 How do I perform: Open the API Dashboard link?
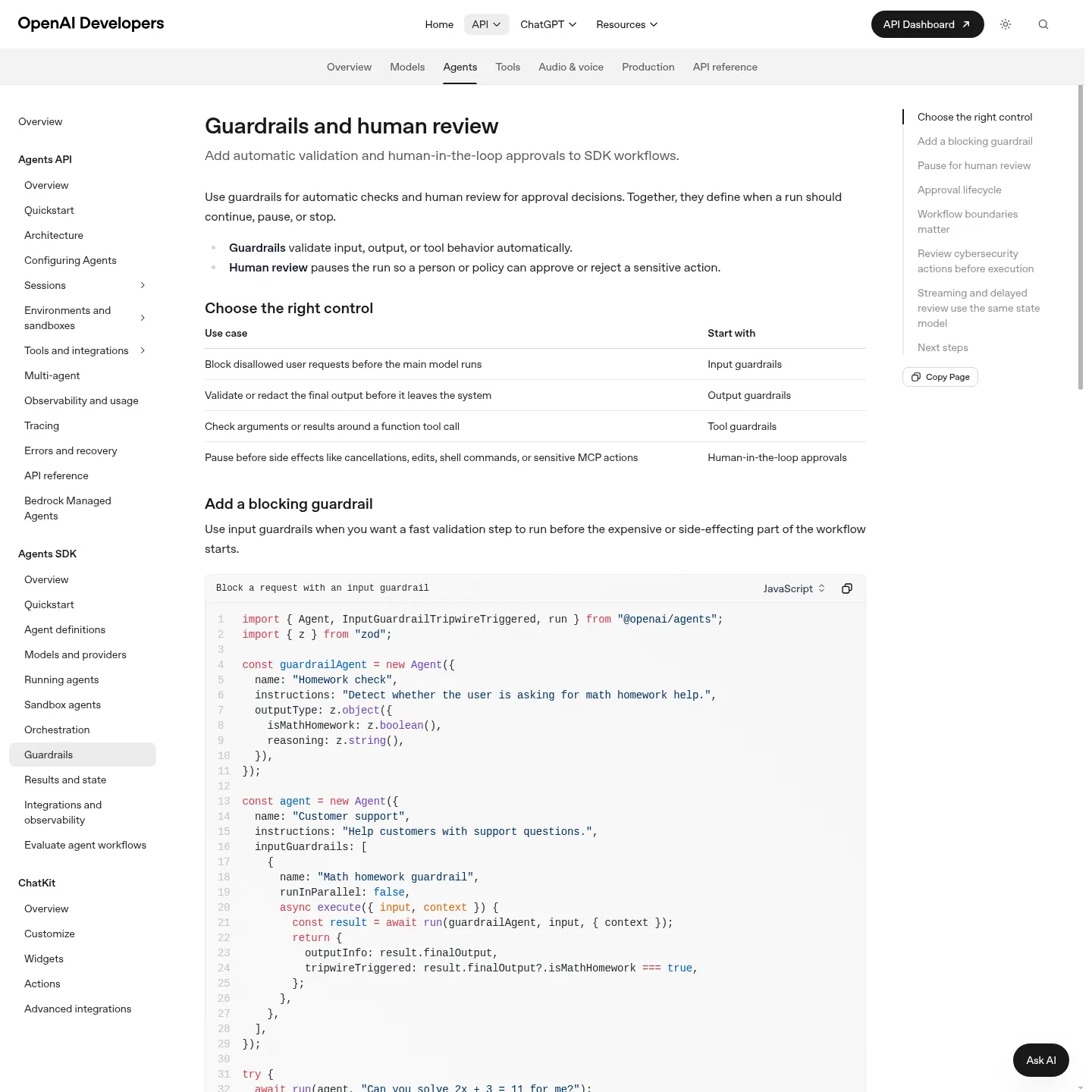coord(927,24)
